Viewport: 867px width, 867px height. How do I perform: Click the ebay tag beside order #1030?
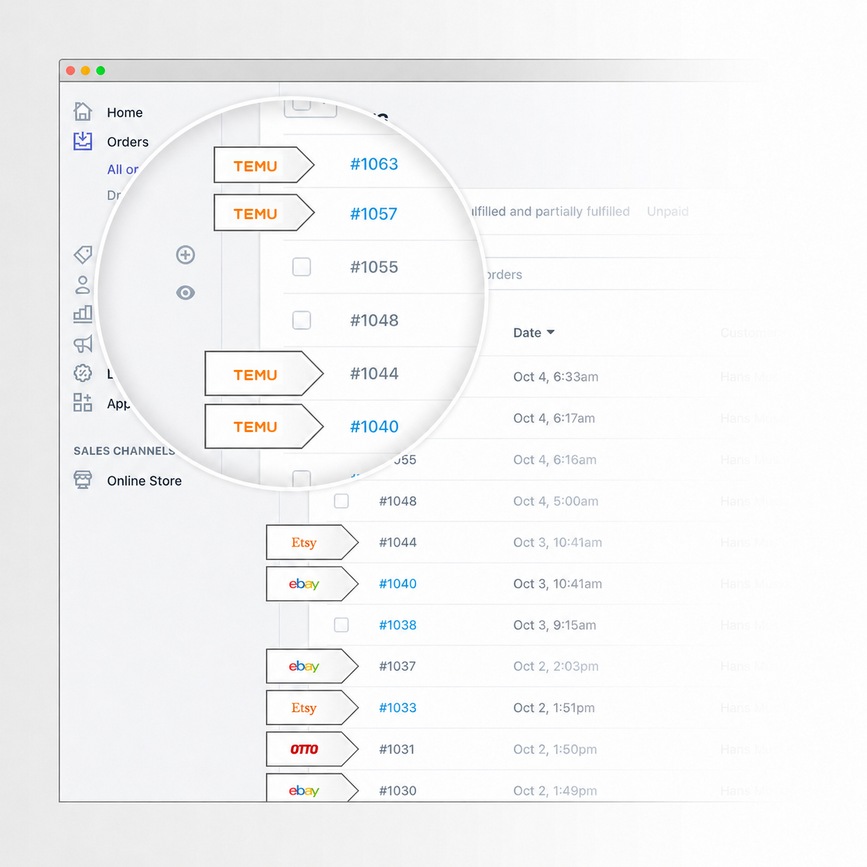[x=312, y=790]
